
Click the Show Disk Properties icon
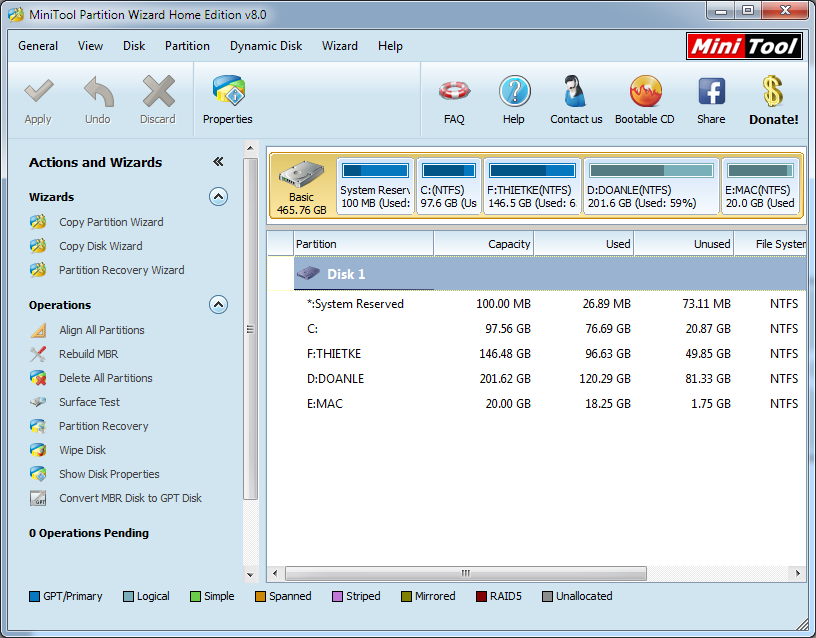pos(38,474)
